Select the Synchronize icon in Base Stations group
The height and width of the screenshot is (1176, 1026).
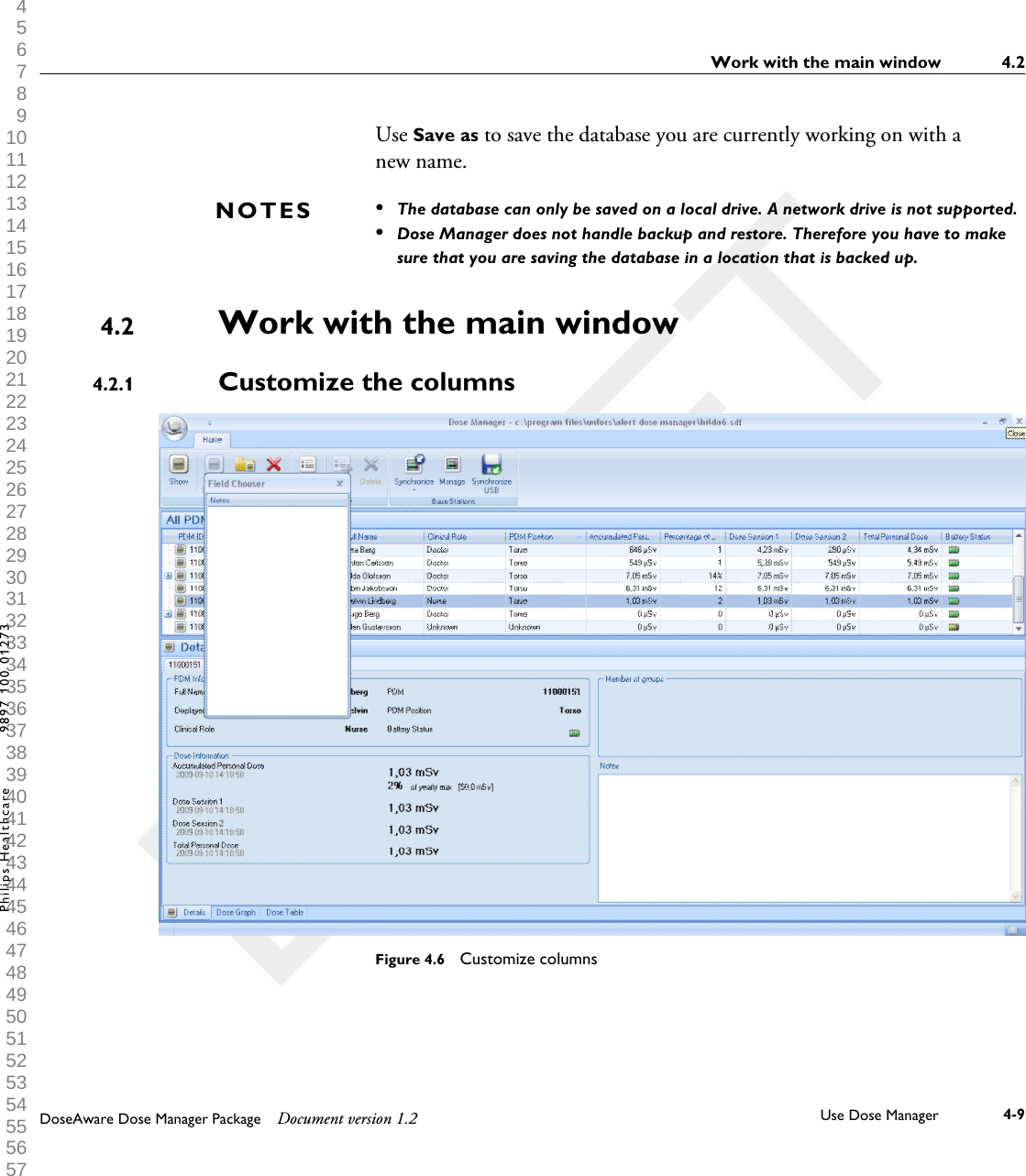pos(413,462)
